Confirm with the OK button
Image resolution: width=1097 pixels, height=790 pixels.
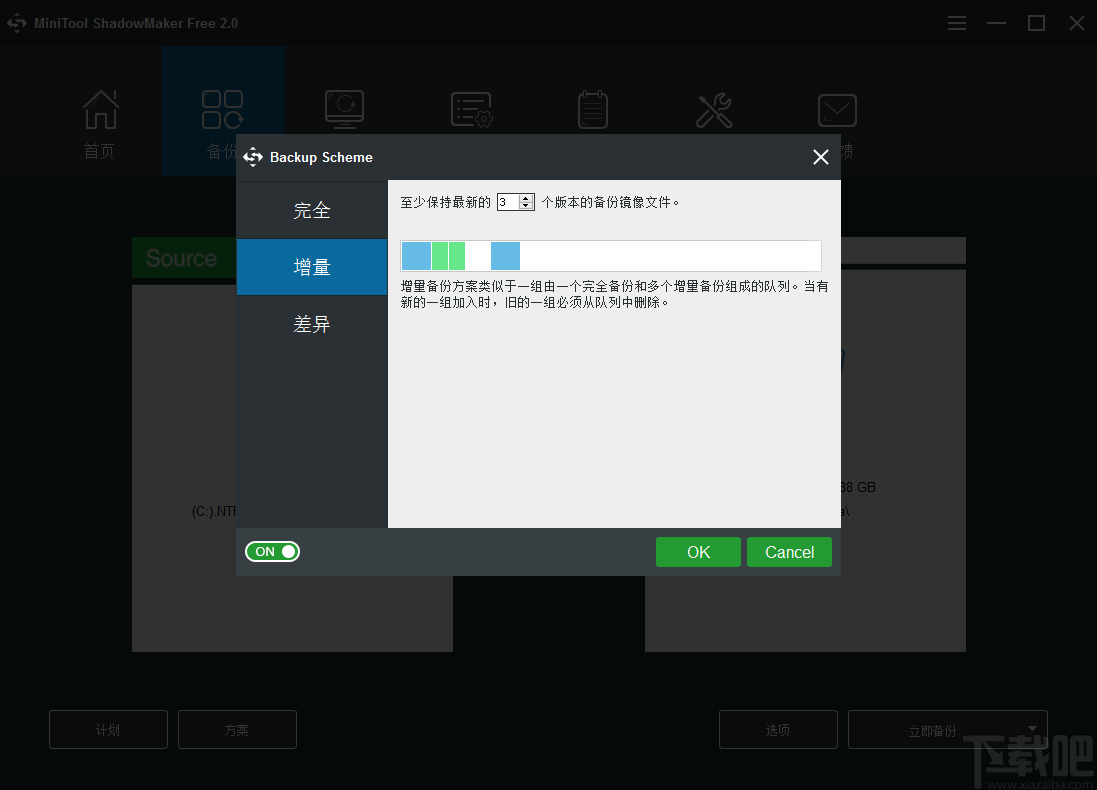[697, 551]
